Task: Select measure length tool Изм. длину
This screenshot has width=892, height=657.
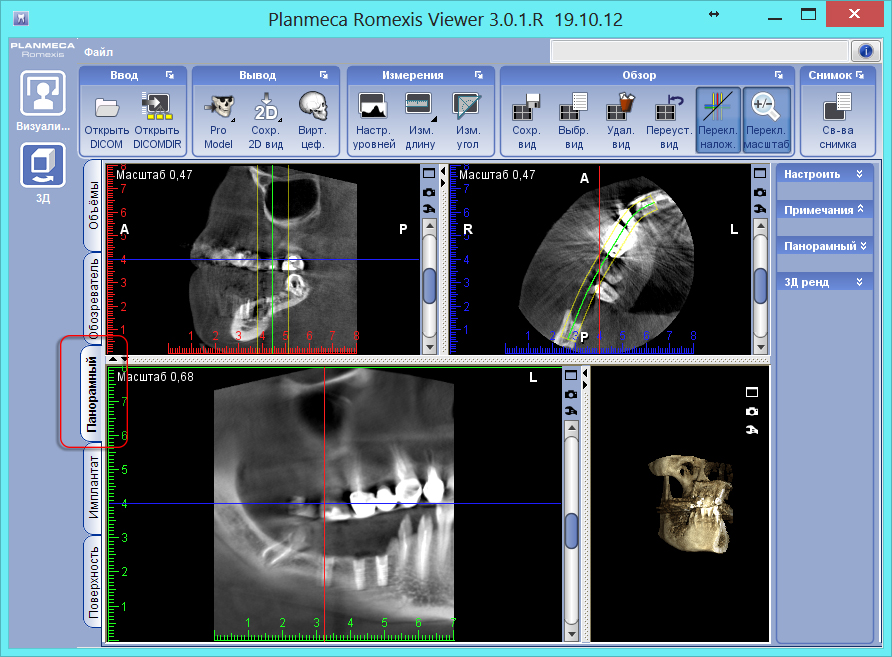Action: [x=420, y=120]
